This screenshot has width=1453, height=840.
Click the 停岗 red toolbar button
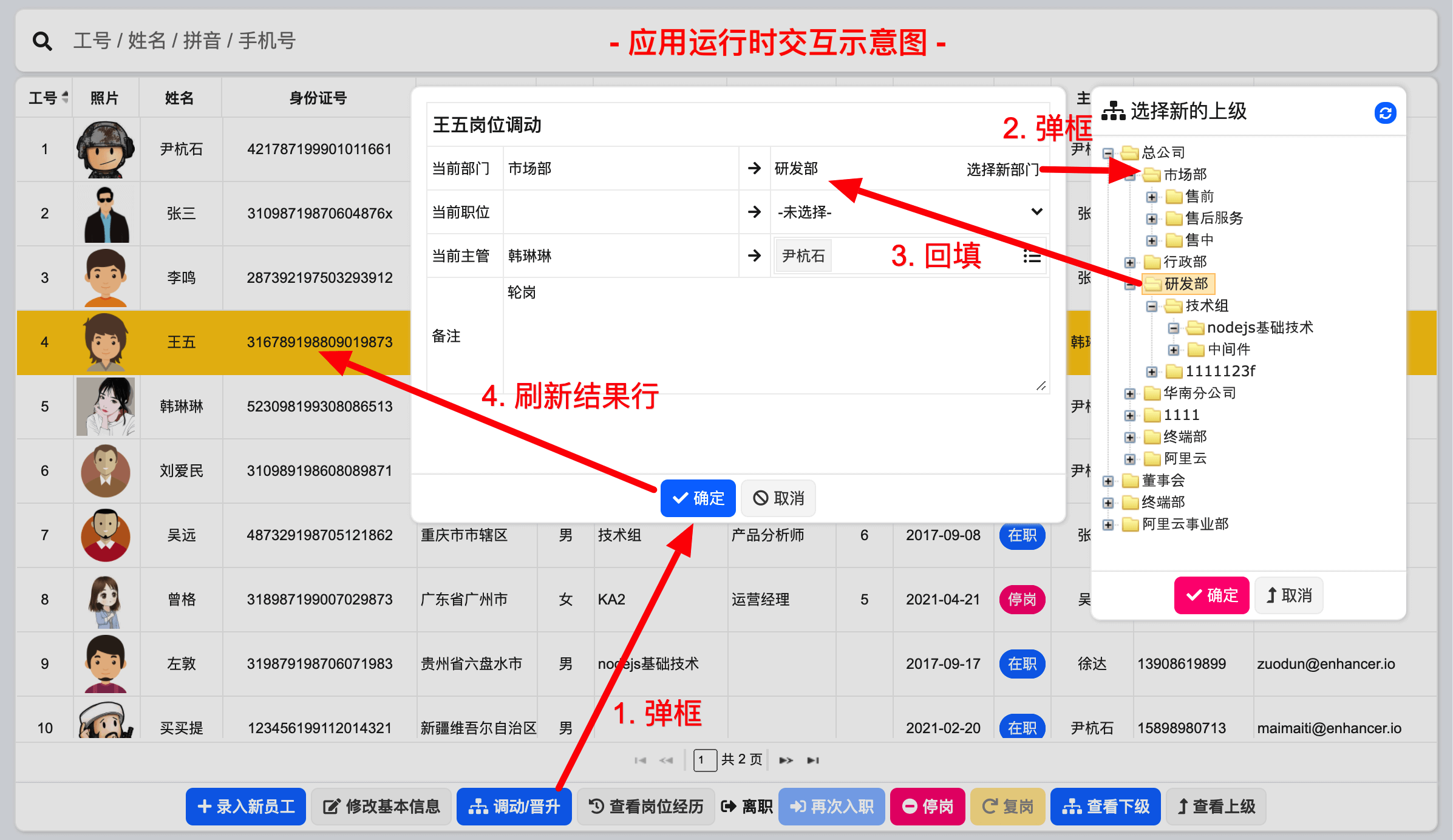(927, 807)
